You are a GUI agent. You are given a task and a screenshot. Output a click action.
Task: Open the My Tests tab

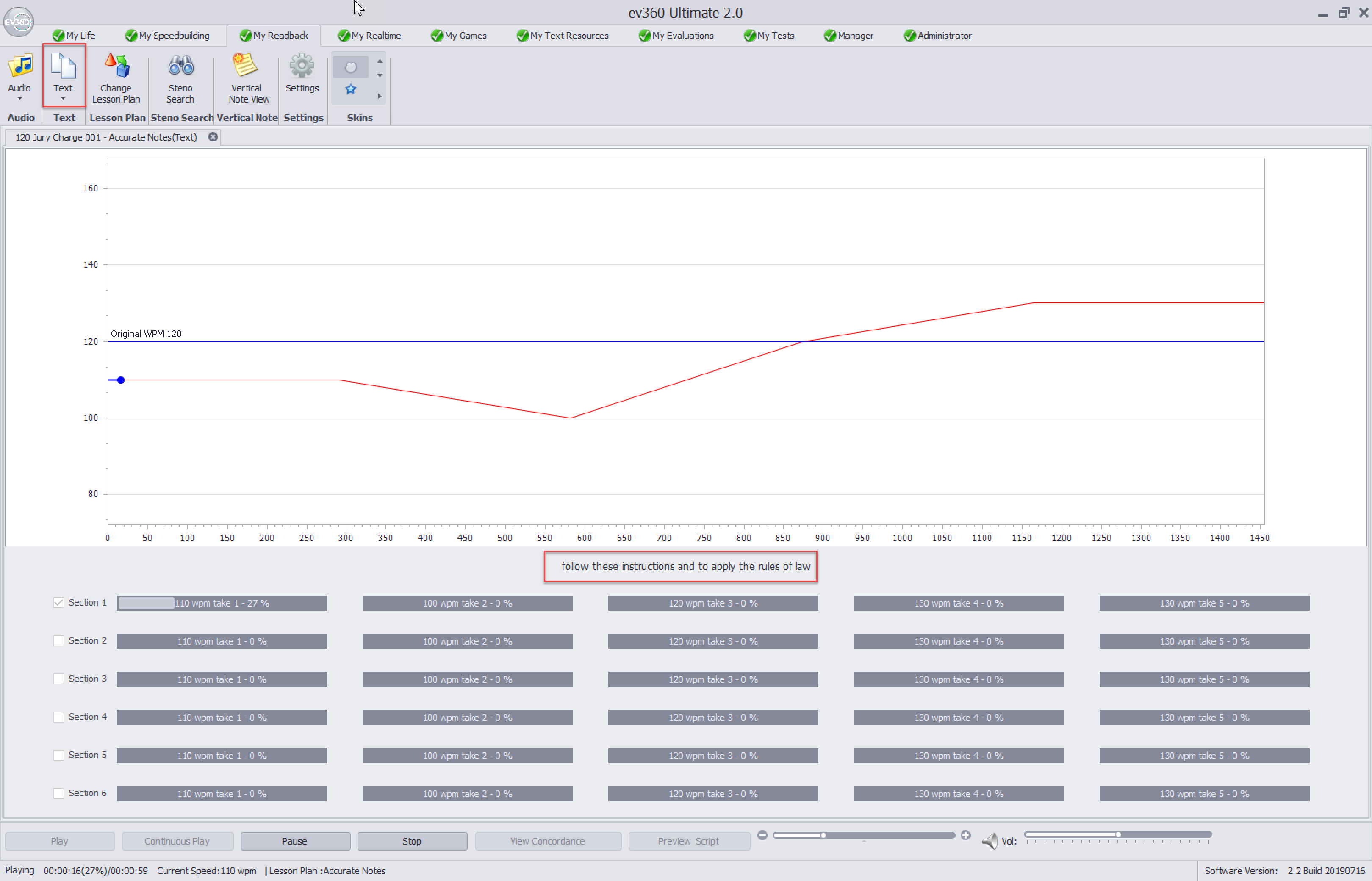click(769, 36)
